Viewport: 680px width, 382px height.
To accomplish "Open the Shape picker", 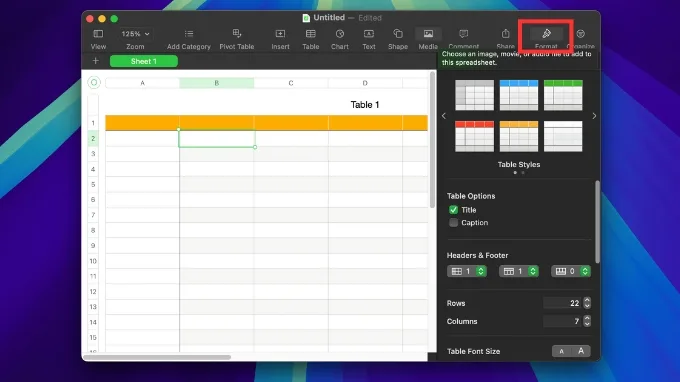I will 398,33.
